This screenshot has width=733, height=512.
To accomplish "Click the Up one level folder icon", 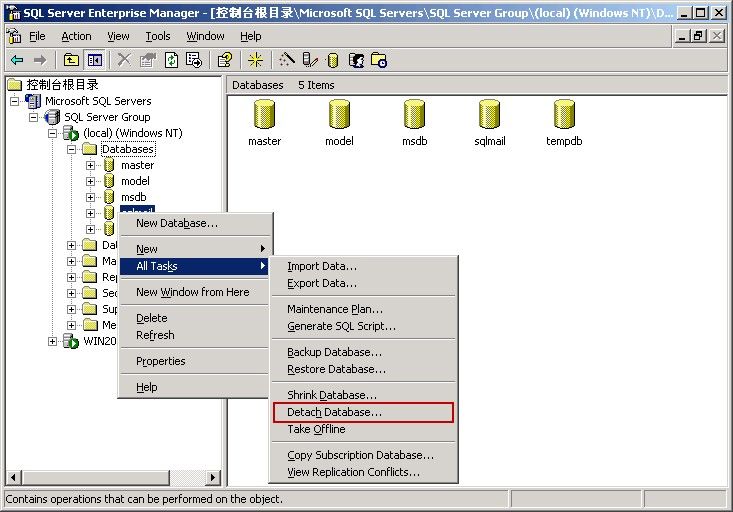I will tap(71, 60).
